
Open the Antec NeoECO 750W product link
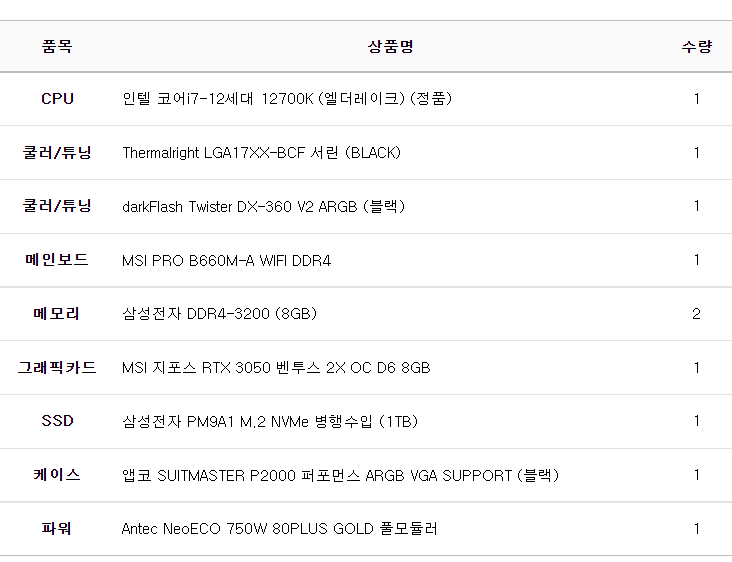point(279,529)
